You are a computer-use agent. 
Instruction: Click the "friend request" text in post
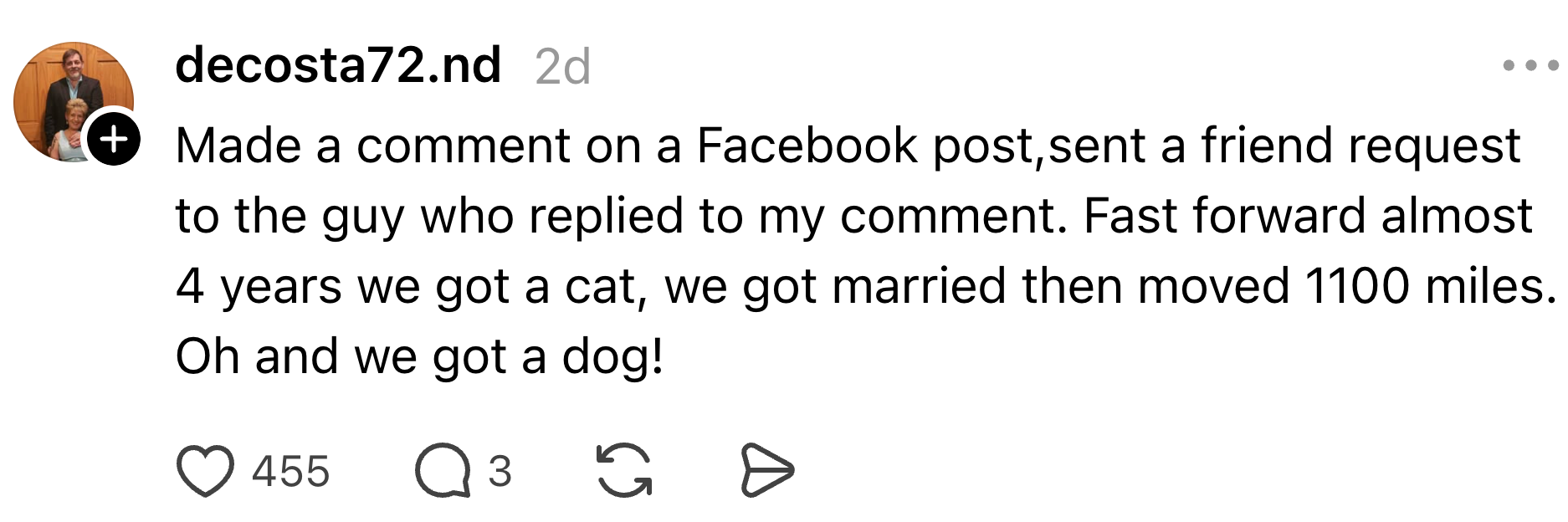[1360, 146]
